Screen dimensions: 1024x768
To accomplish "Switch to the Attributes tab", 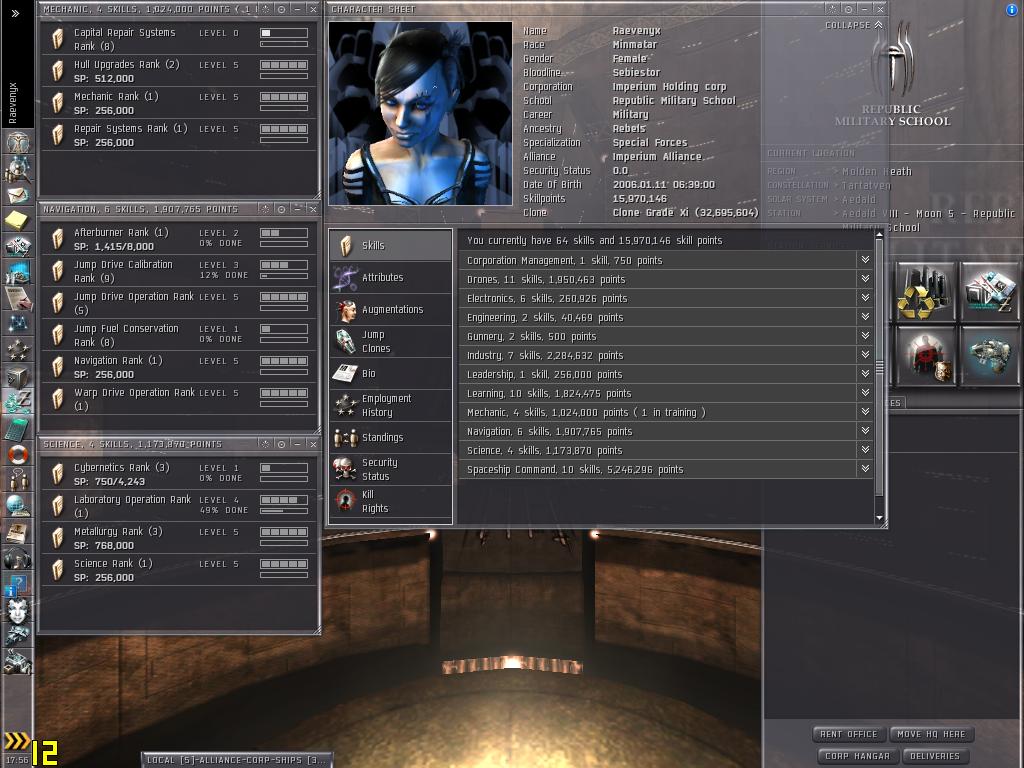I will (x=390, y=278).
